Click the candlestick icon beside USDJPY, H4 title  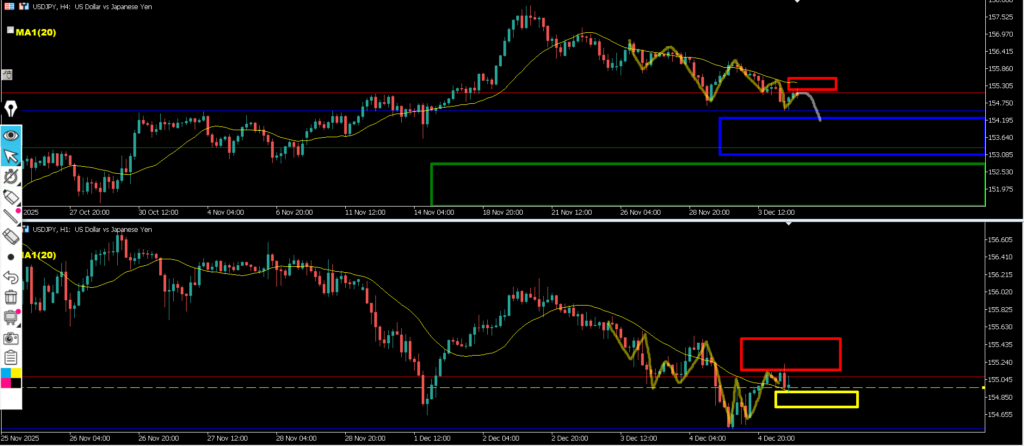pos(25,6)
